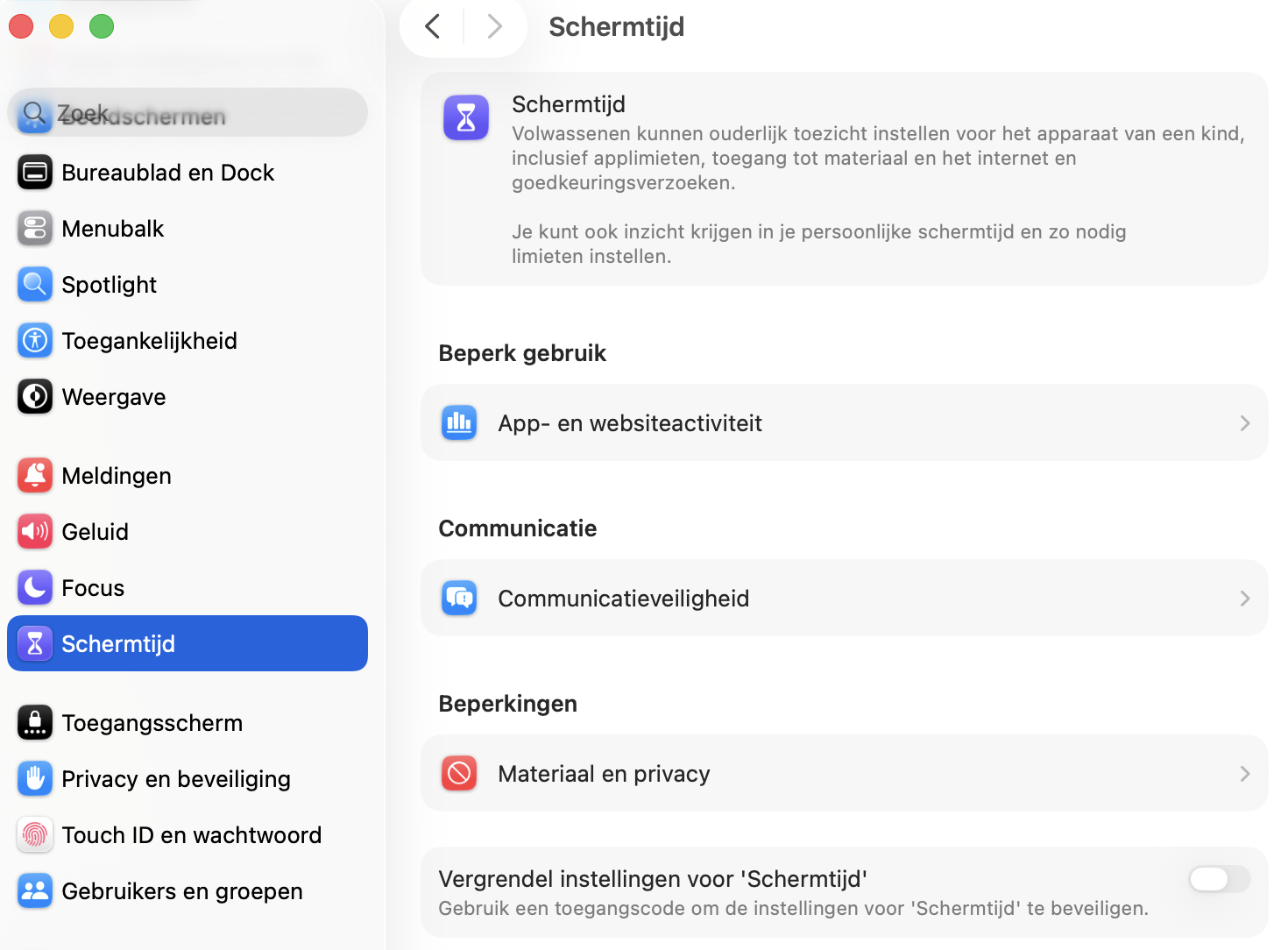Open Weergave via the display icon
Viewport: 1288px width, 950px height.
[34, 396]
